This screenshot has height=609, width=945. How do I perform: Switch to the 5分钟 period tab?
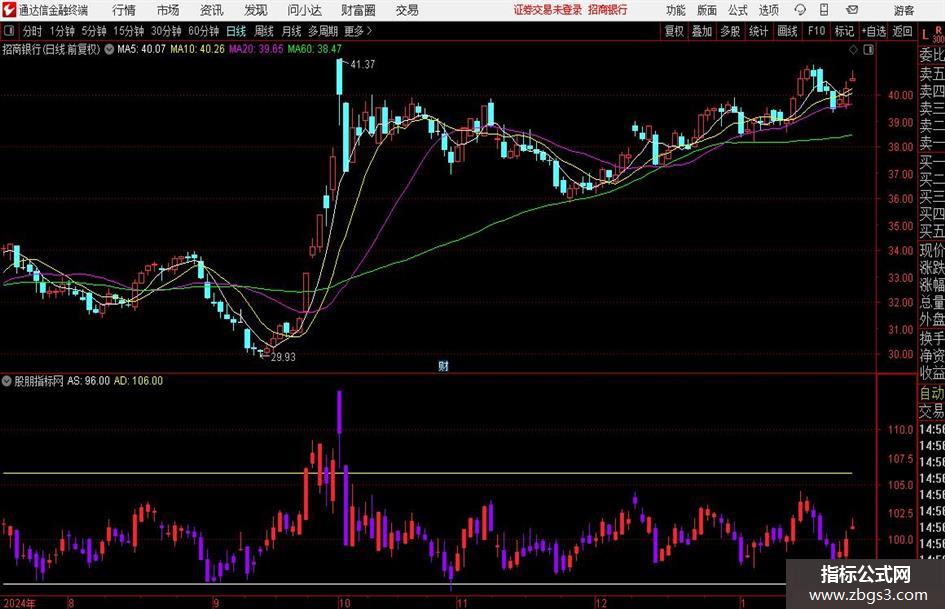coord(94,31)
